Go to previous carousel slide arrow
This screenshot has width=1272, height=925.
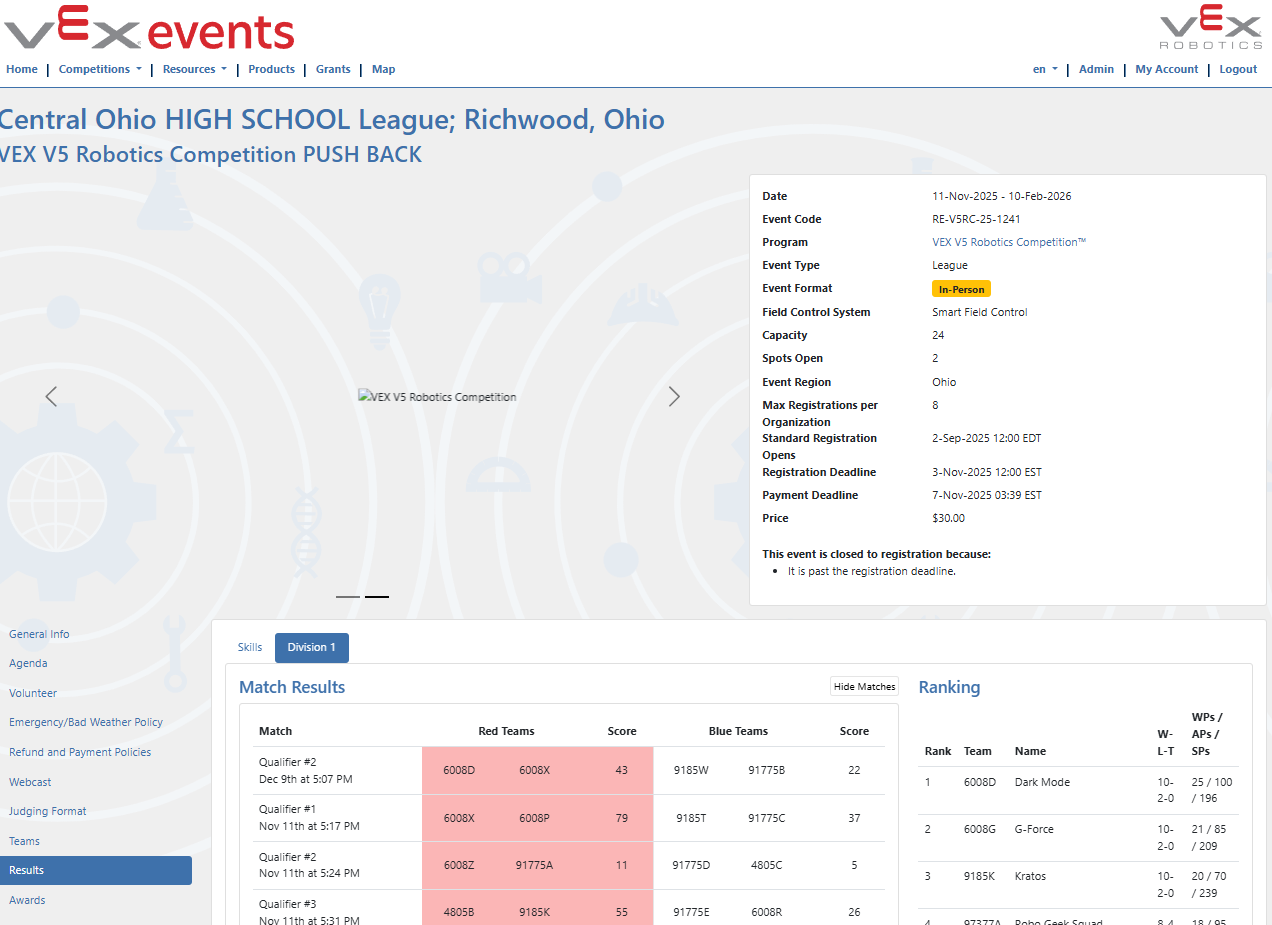[51, 396]
